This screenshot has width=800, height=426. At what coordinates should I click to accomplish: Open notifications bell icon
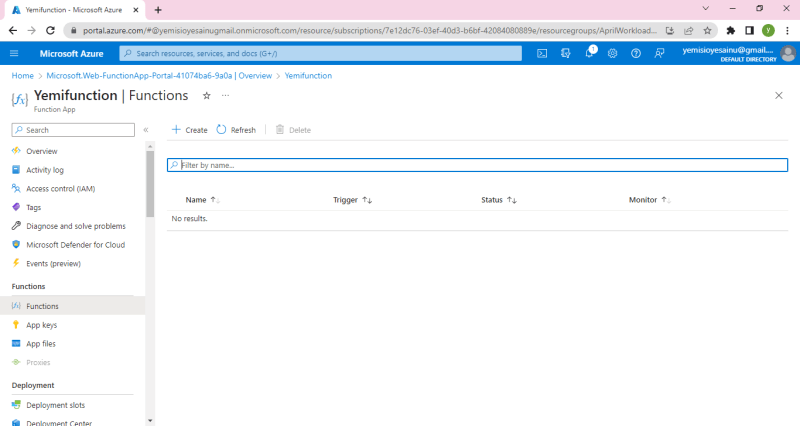589,53
